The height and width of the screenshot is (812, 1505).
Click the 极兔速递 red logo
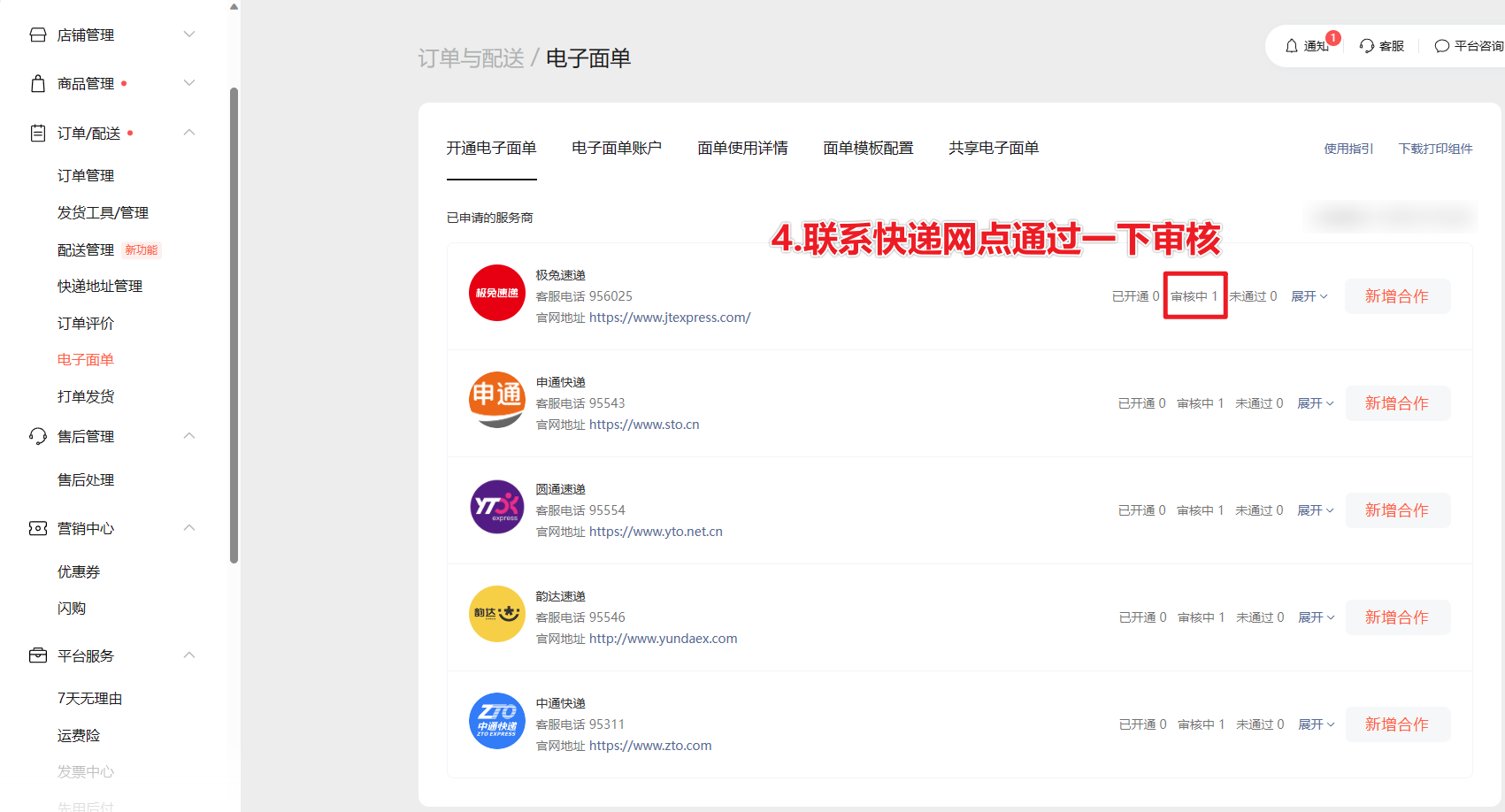(x=496, y=293)
